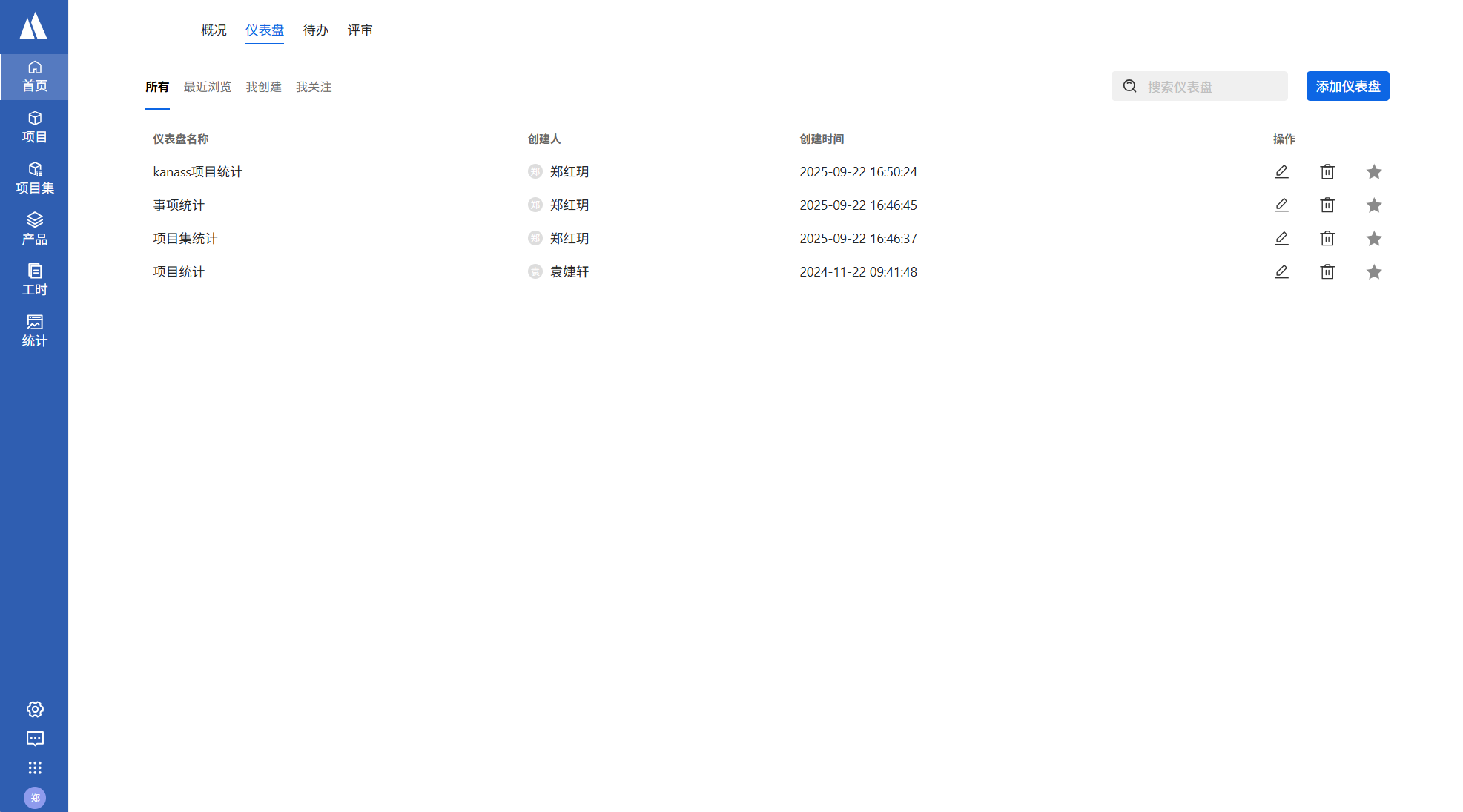Filter by 我创建 dashboards
This screenshot has height=812, width=1463.
tap(263, 87)
